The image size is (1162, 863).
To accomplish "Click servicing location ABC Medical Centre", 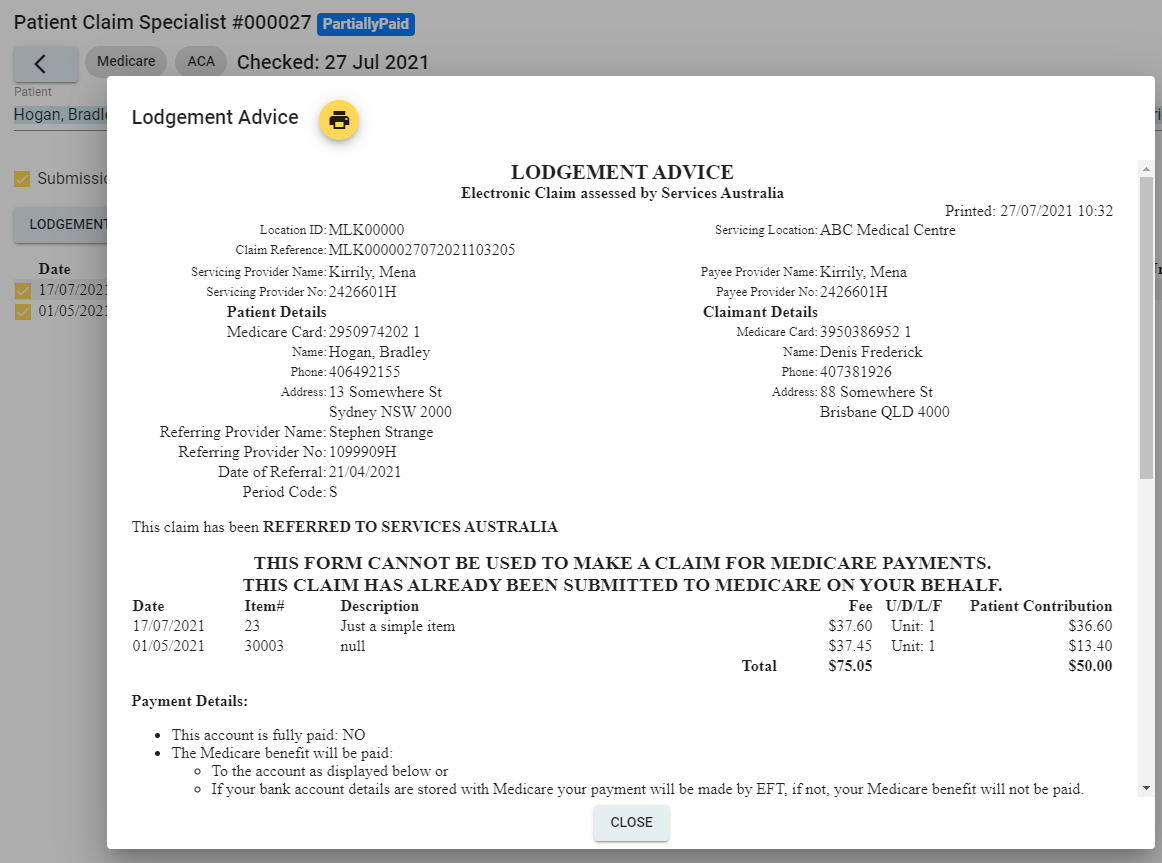I will (x=888, y=230).
